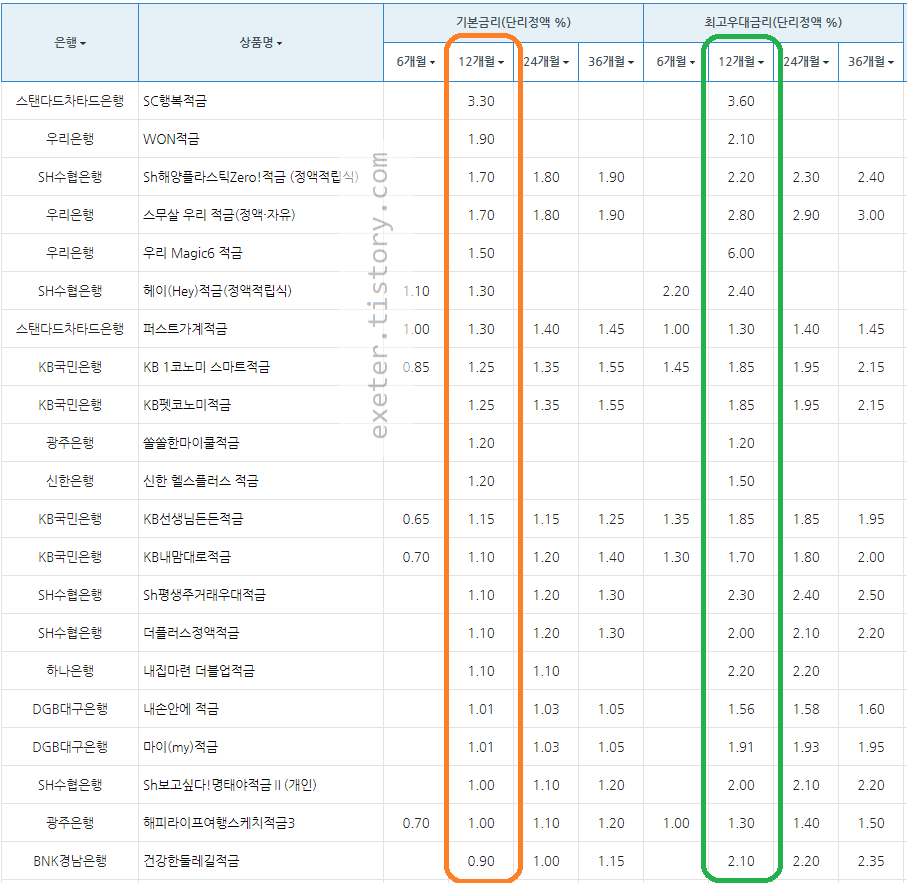Click the 3.30 base rate for SC행복적금
The height and width of the screenshot is (883, 907).
point(481,101)
